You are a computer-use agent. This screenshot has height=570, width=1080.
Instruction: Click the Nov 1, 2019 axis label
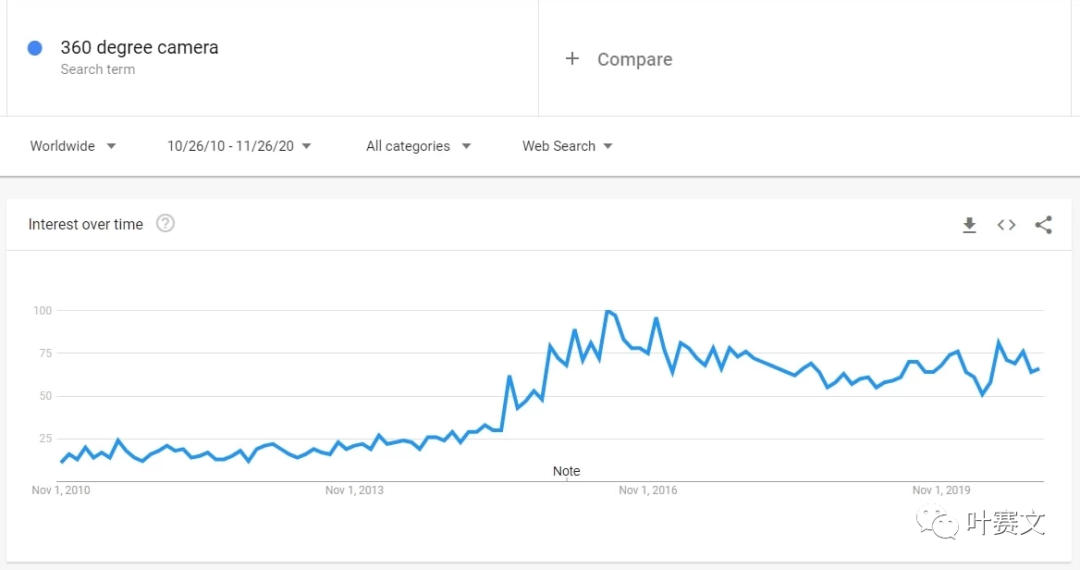tap(941, 490)
